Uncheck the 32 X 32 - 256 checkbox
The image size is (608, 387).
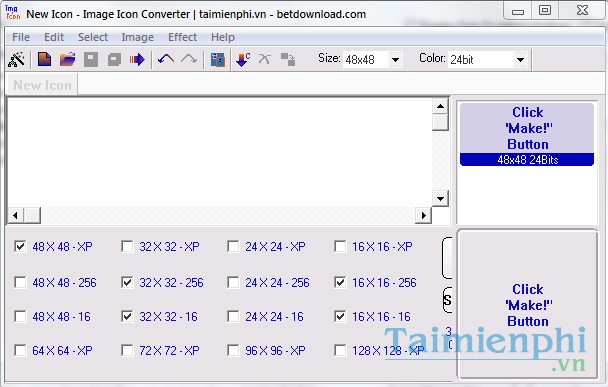[x=127, y=282]
